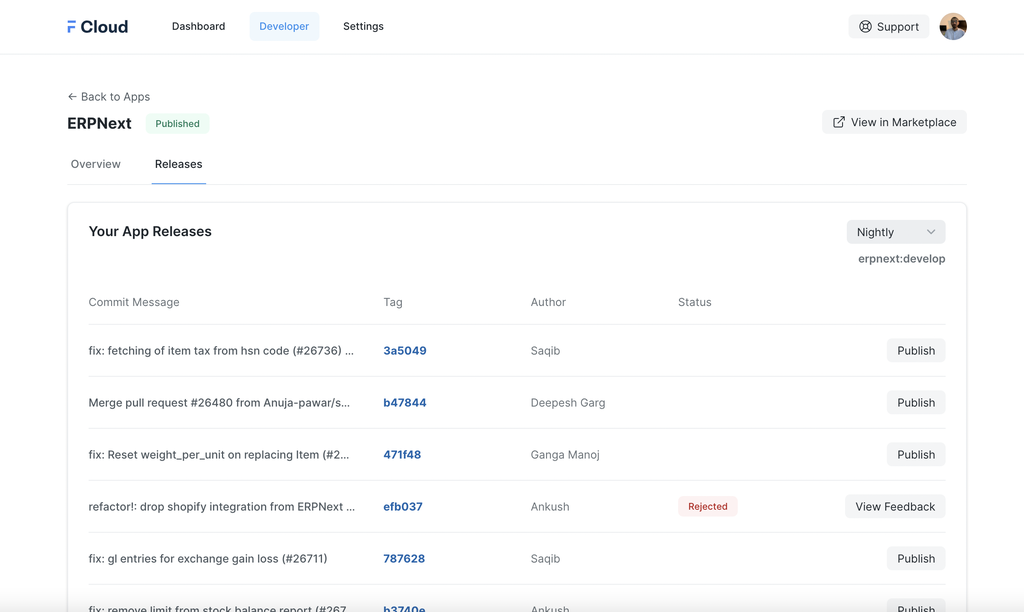
Task: Click the Rejected status badge
Action: pos(707,507)
